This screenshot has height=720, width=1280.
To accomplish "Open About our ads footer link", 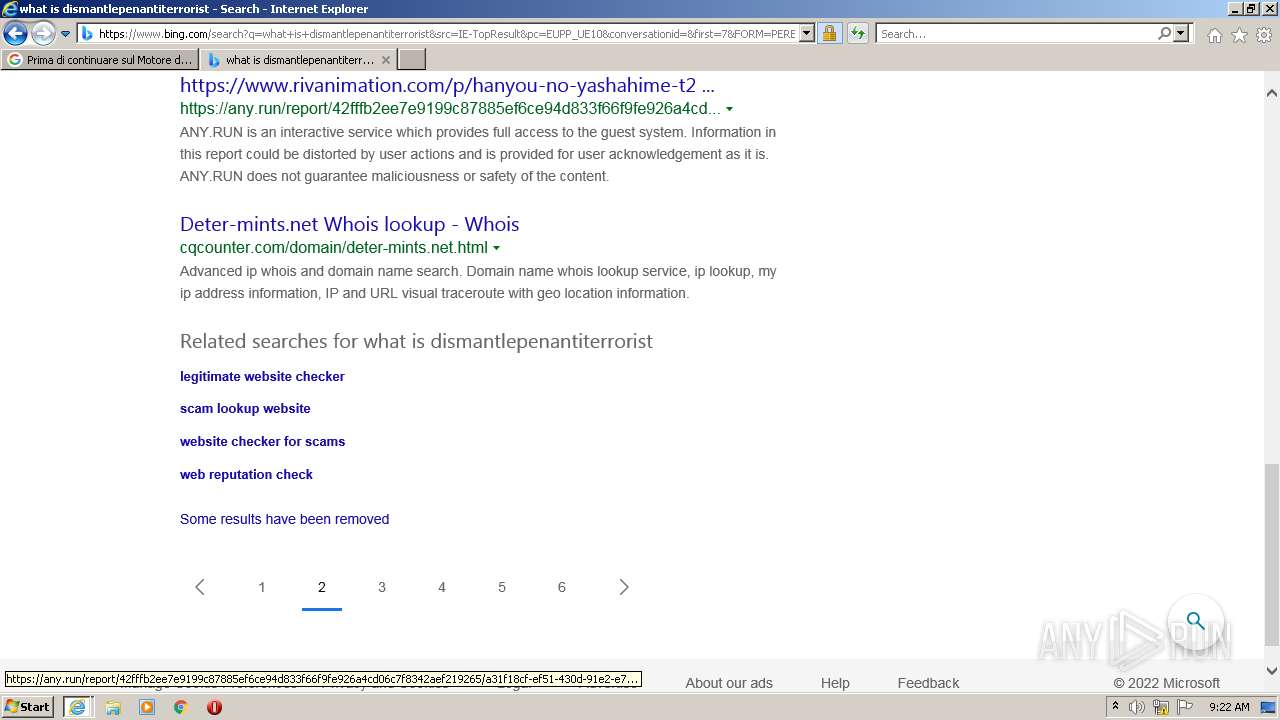I will click(x=729, y=683).
